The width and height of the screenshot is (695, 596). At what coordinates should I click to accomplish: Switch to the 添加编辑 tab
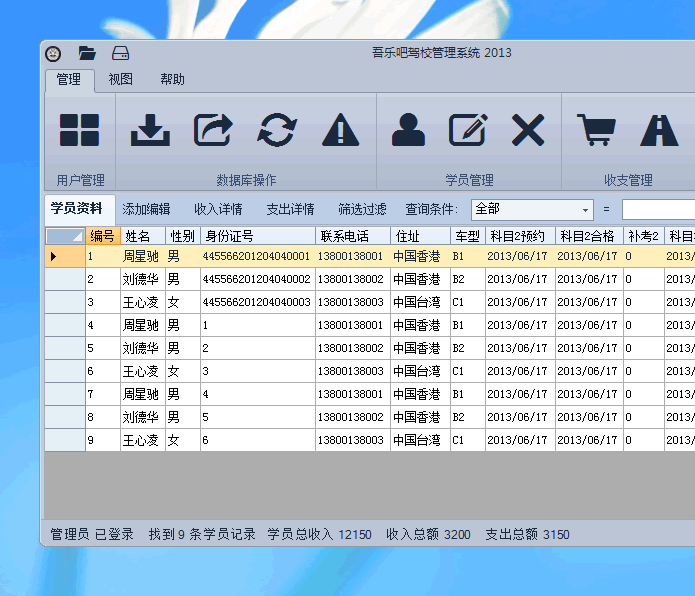(146, 209)
